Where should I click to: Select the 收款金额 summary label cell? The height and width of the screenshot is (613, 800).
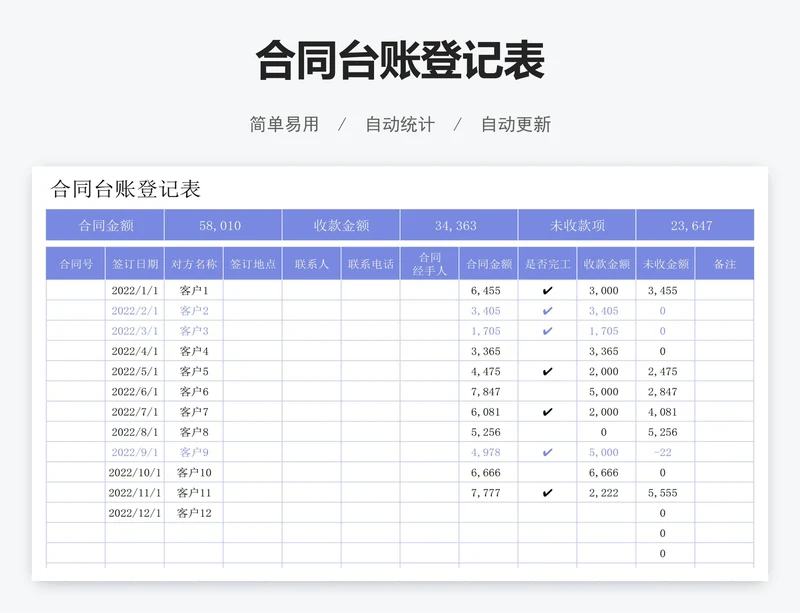click(341, 225)
